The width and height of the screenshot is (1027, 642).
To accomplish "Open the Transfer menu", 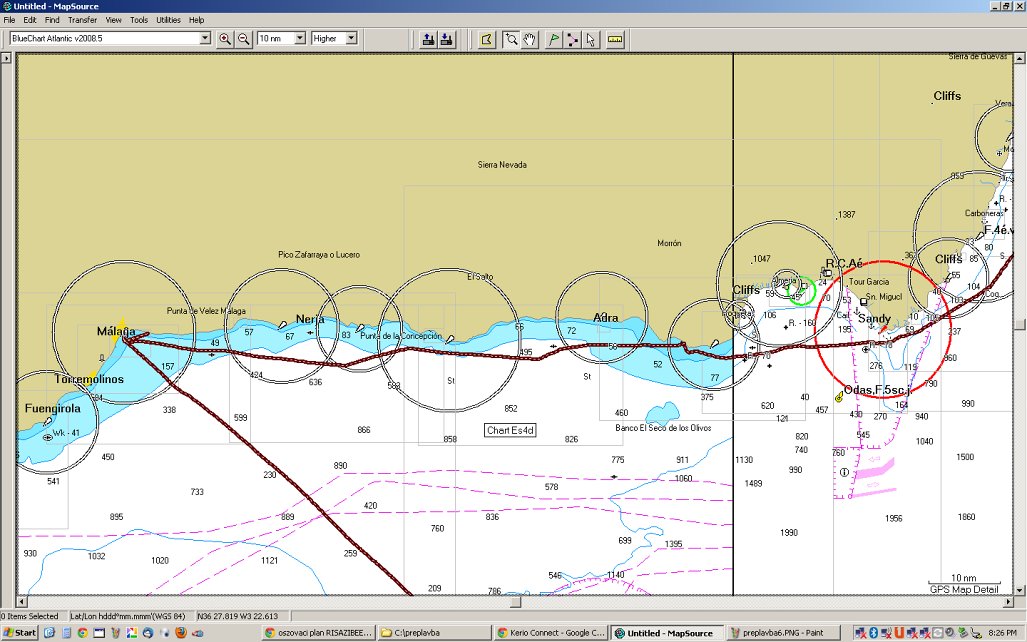I will coord(82,20).
